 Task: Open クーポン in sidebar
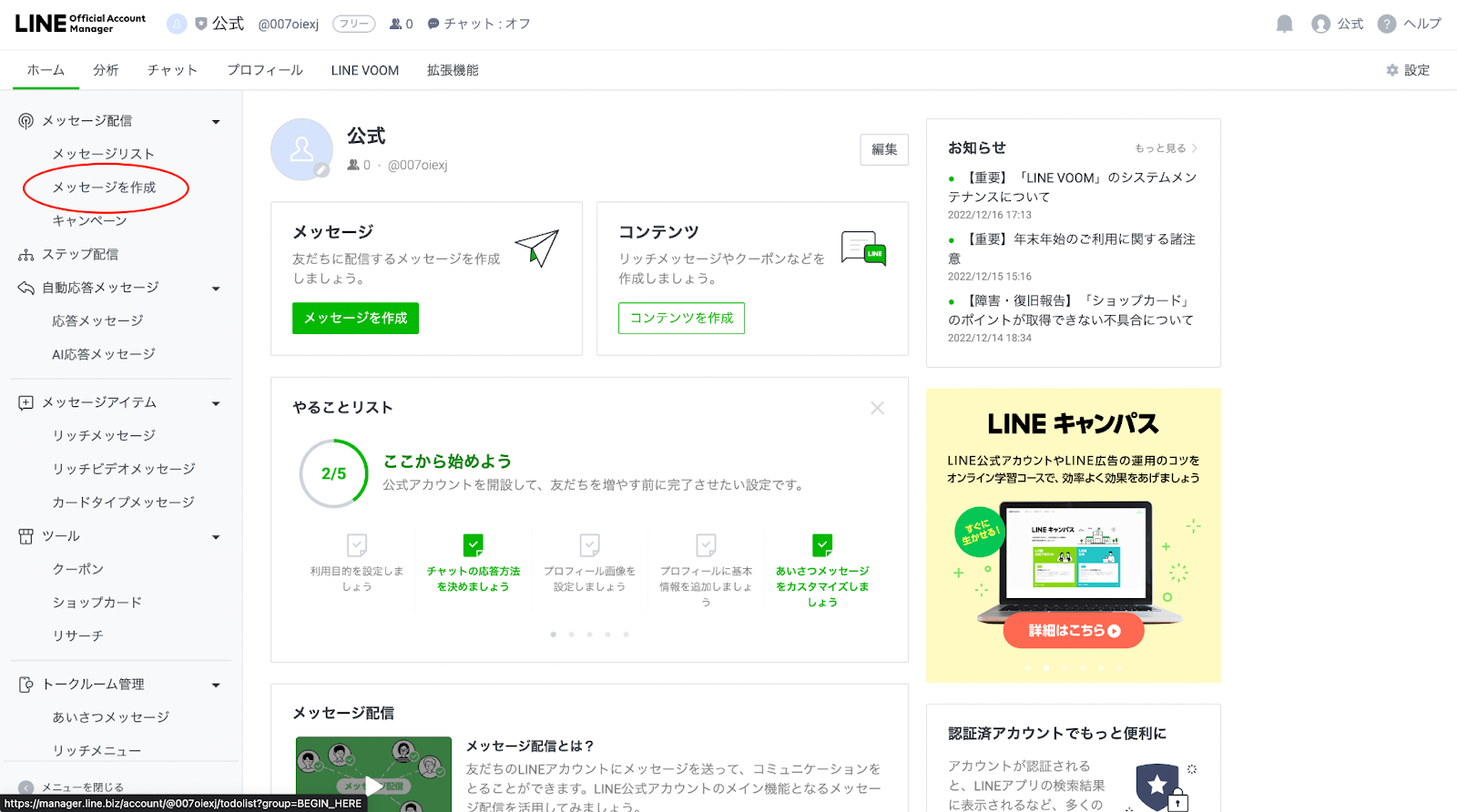[x=77, y=570]
